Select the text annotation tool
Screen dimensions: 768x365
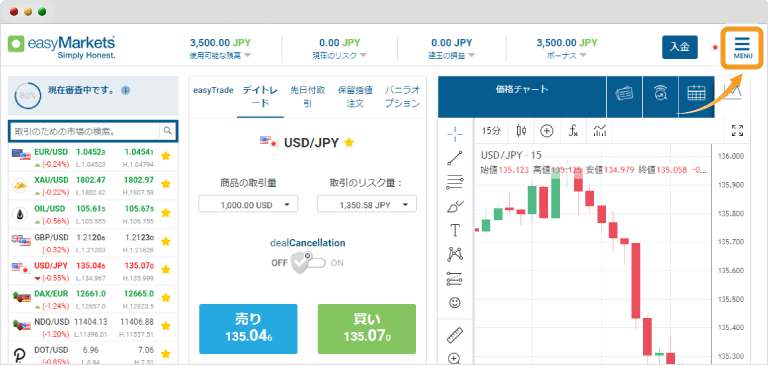[x=455, y=230]
